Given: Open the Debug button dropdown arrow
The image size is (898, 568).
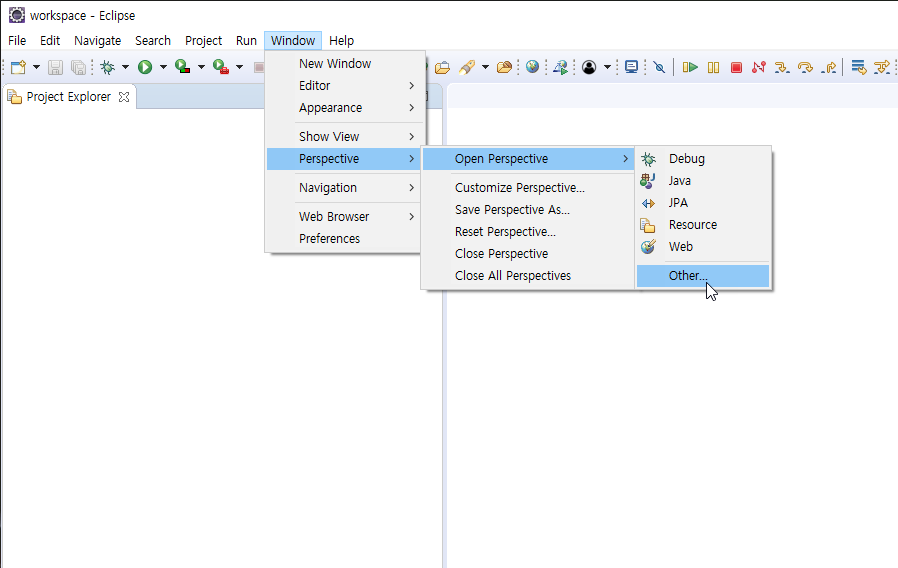Looking at the screenshot, I should 125,67.
